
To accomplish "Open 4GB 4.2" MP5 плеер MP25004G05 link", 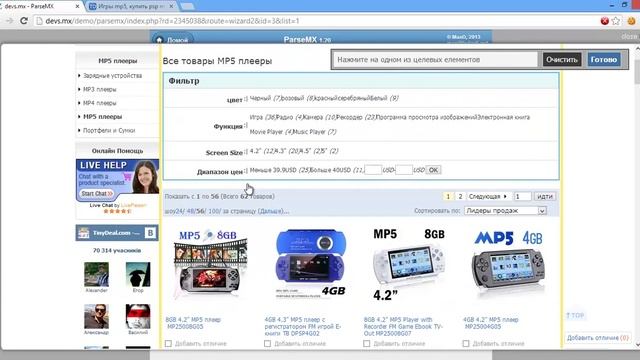I will [491, 323].
